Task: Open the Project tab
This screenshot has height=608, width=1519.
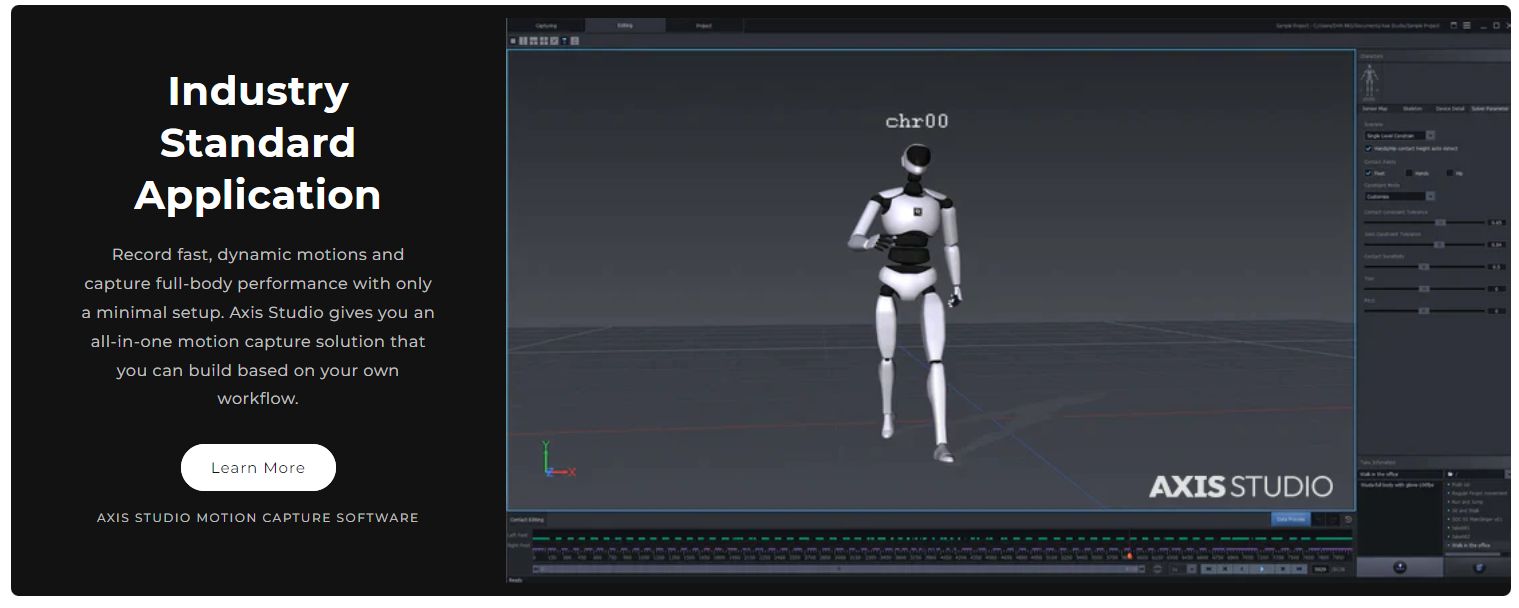Action: point(704,25)
